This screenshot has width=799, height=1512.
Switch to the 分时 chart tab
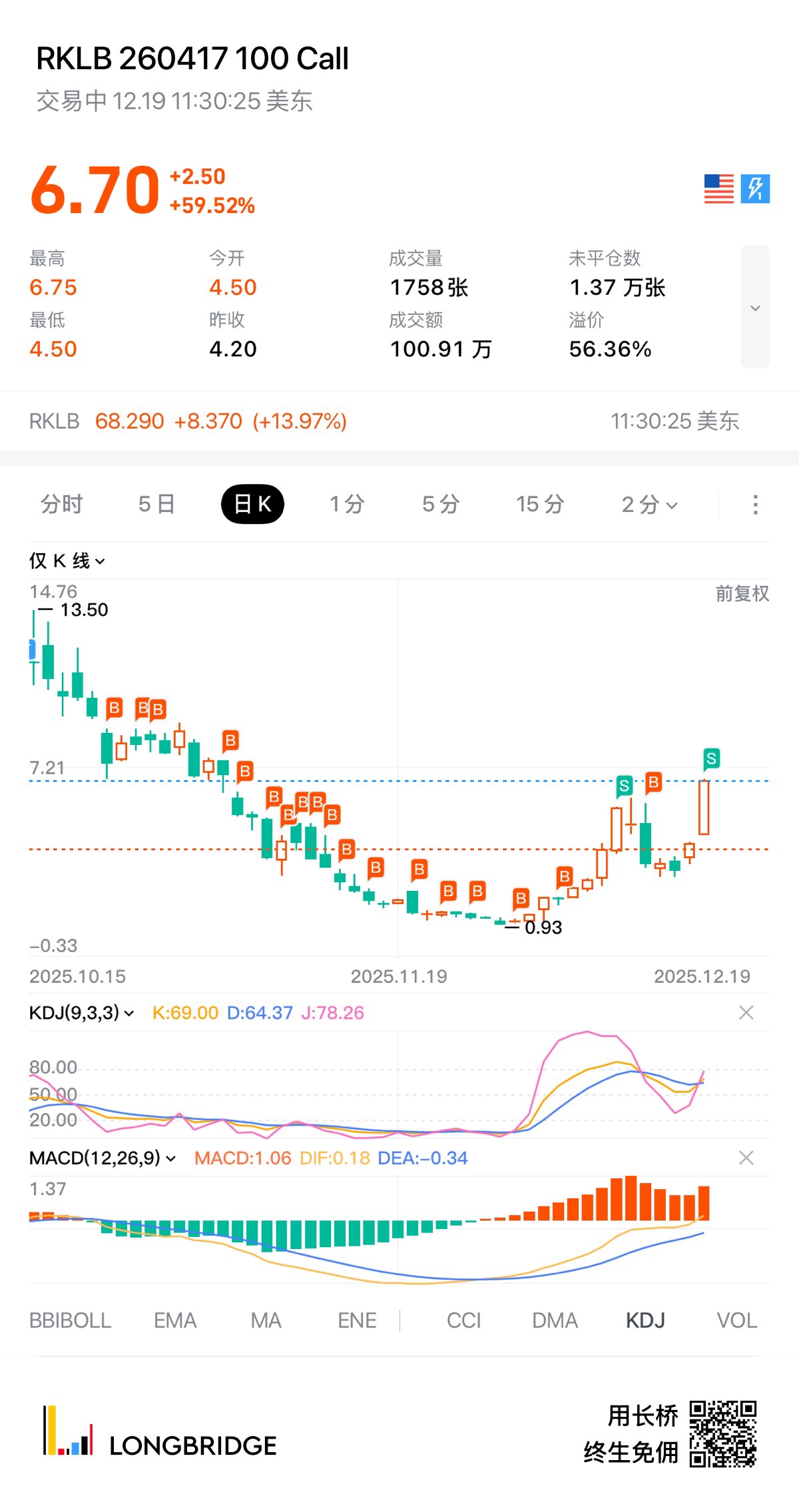(62, 505)
